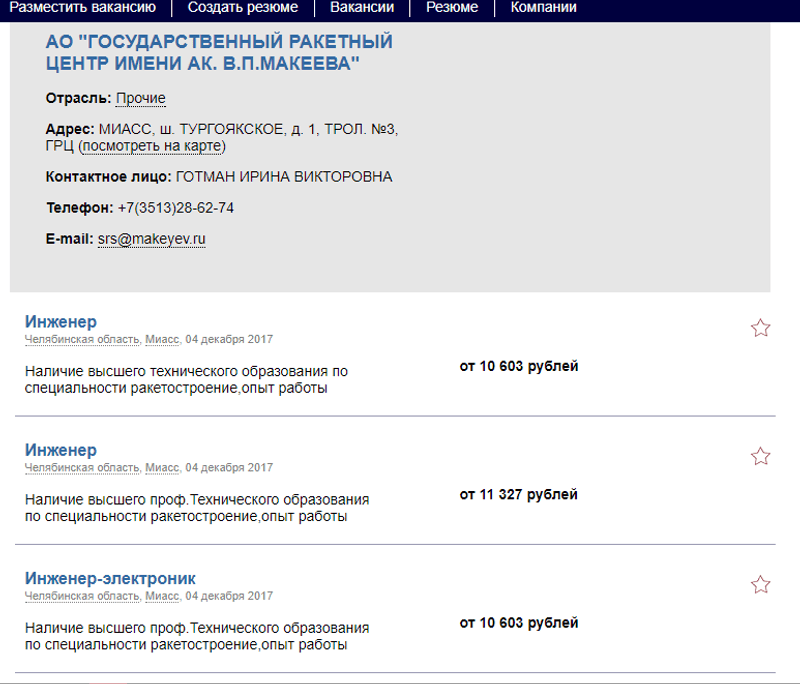800x684 pixels.
Task: Click phone number +7(3513)28-62-74
Action: click(176, 208)
